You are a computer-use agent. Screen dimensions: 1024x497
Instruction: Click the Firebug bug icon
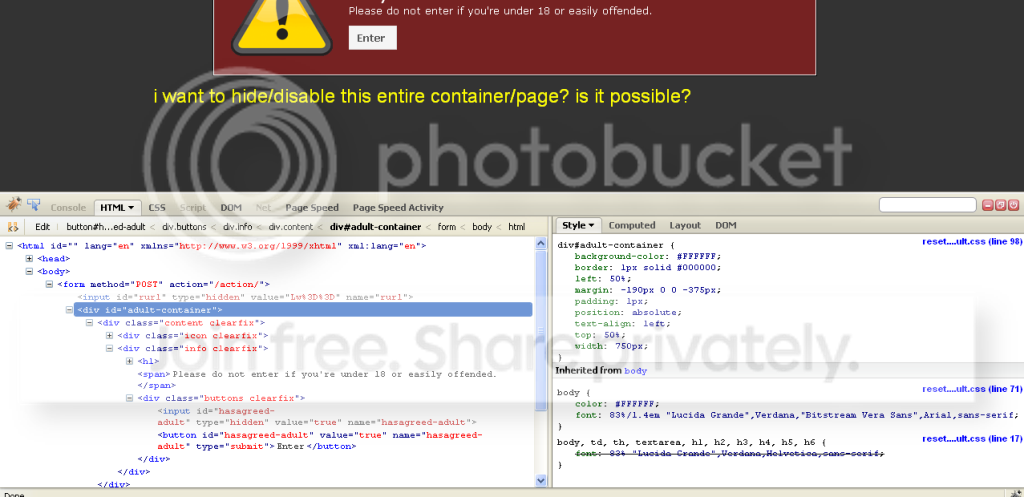(13, 206)
